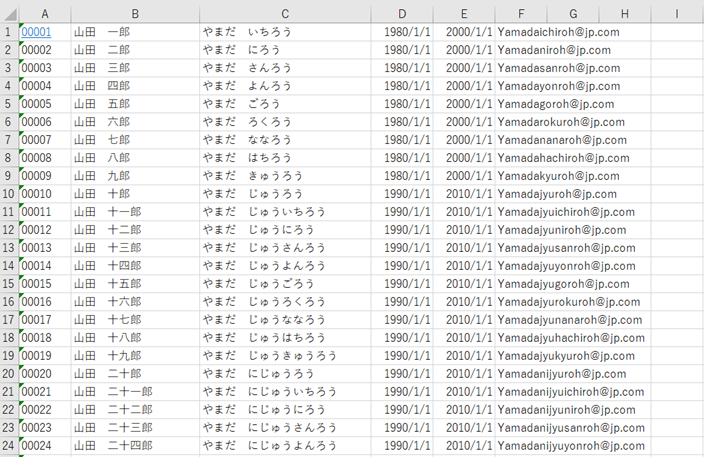Screen dimensions: 704x457
Task: Select column A header
Action: pos(45,14)
